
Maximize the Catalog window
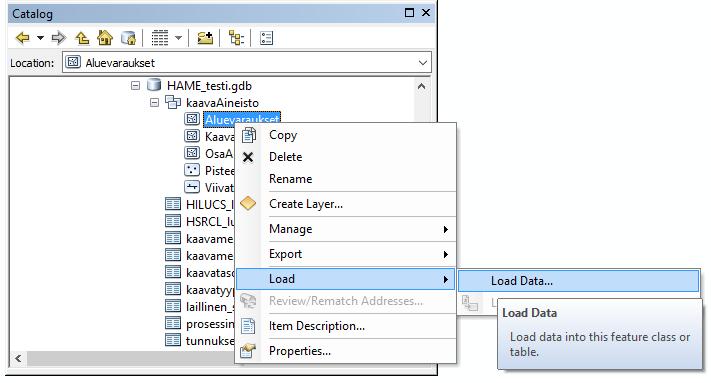pyautogui.click(x=409, y=13)
